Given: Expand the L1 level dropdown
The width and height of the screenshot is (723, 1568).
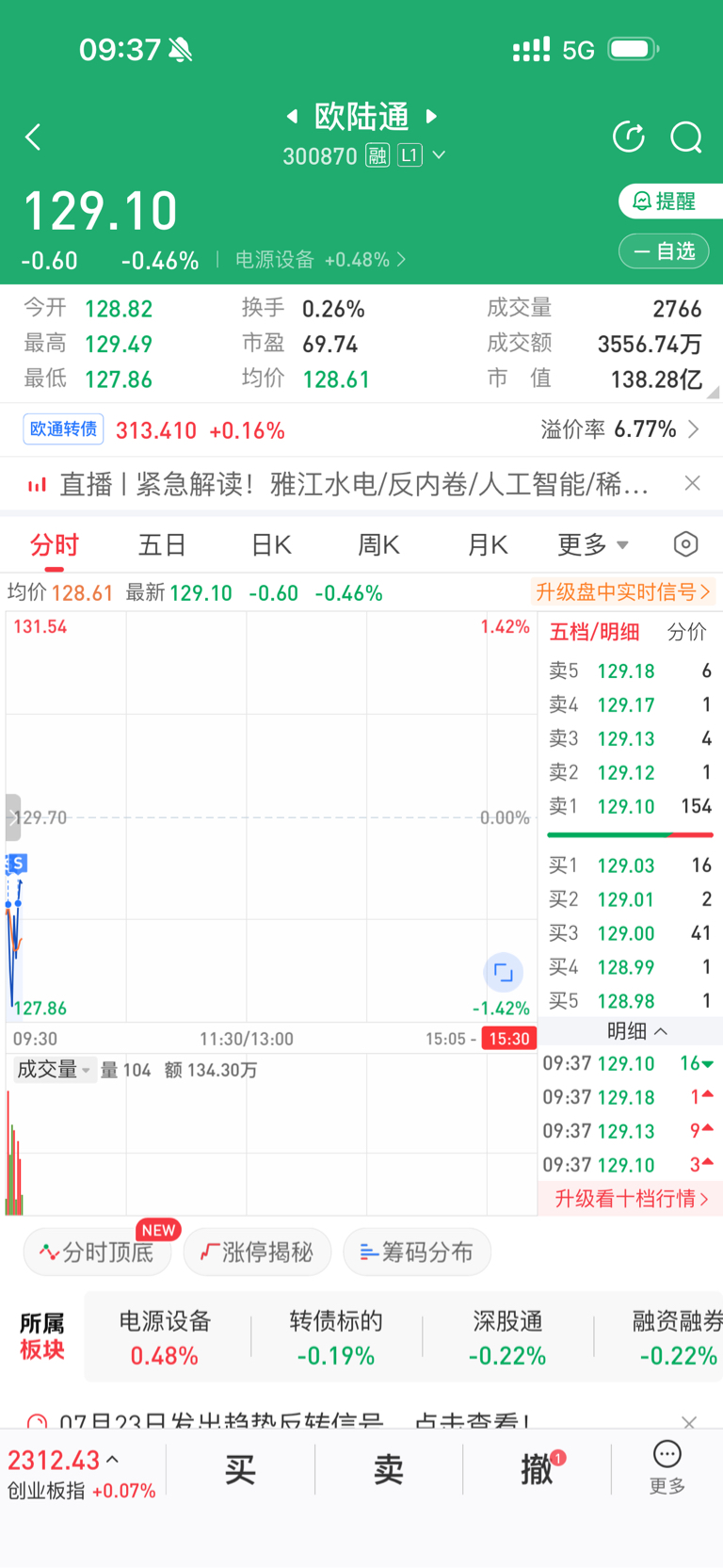Looking at the screenshot, I should point(421,155).
